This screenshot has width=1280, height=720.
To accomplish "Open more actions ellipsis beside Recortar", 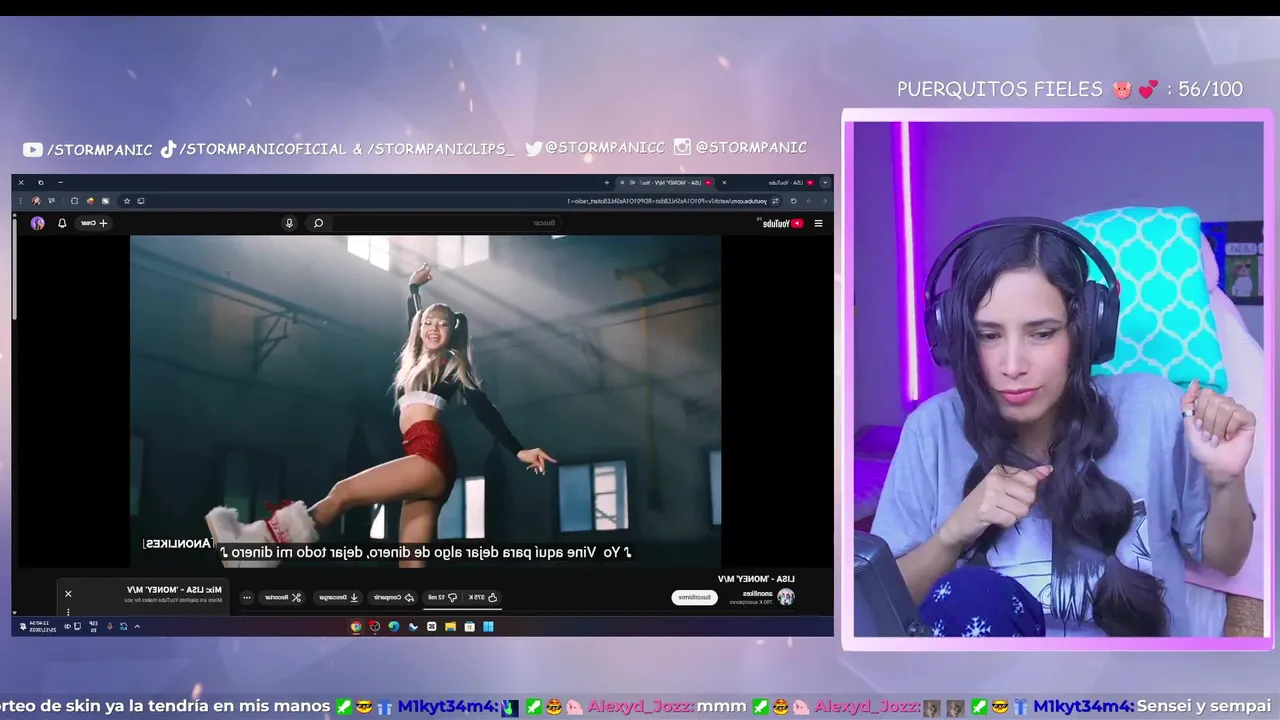I will (247, 597).
